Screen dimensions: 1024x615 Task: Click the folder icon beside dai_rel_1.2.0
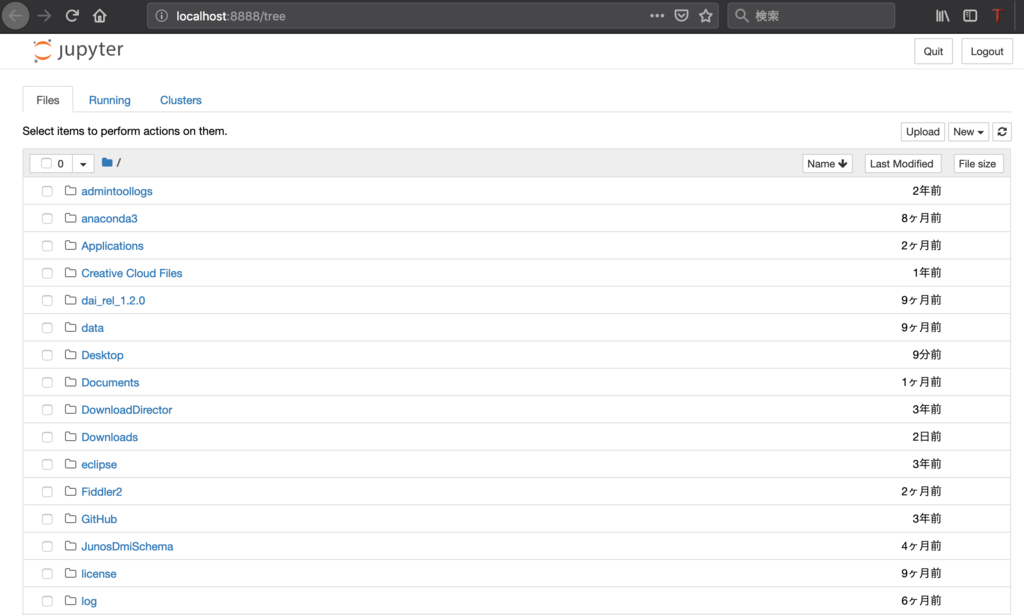(71, 300)
